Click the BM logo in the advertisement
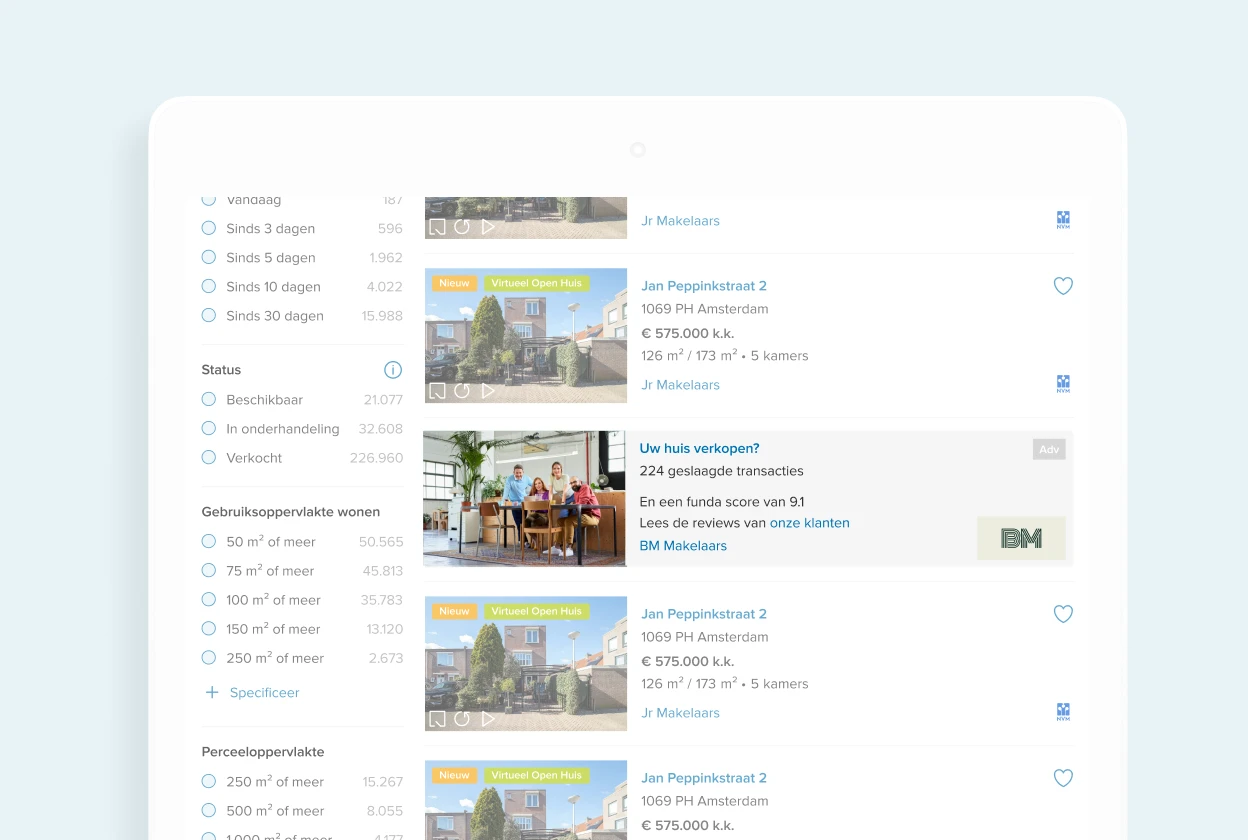Screen dimensions: 1248x840 1021,539
